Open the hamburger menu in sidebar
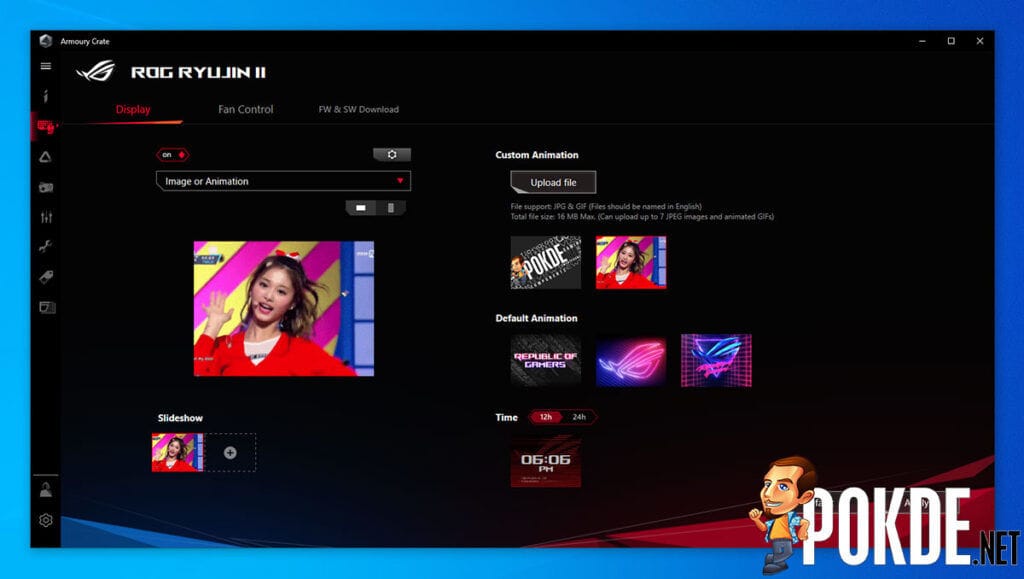The height and width of the screenshot is (579, 1024). 46,66
